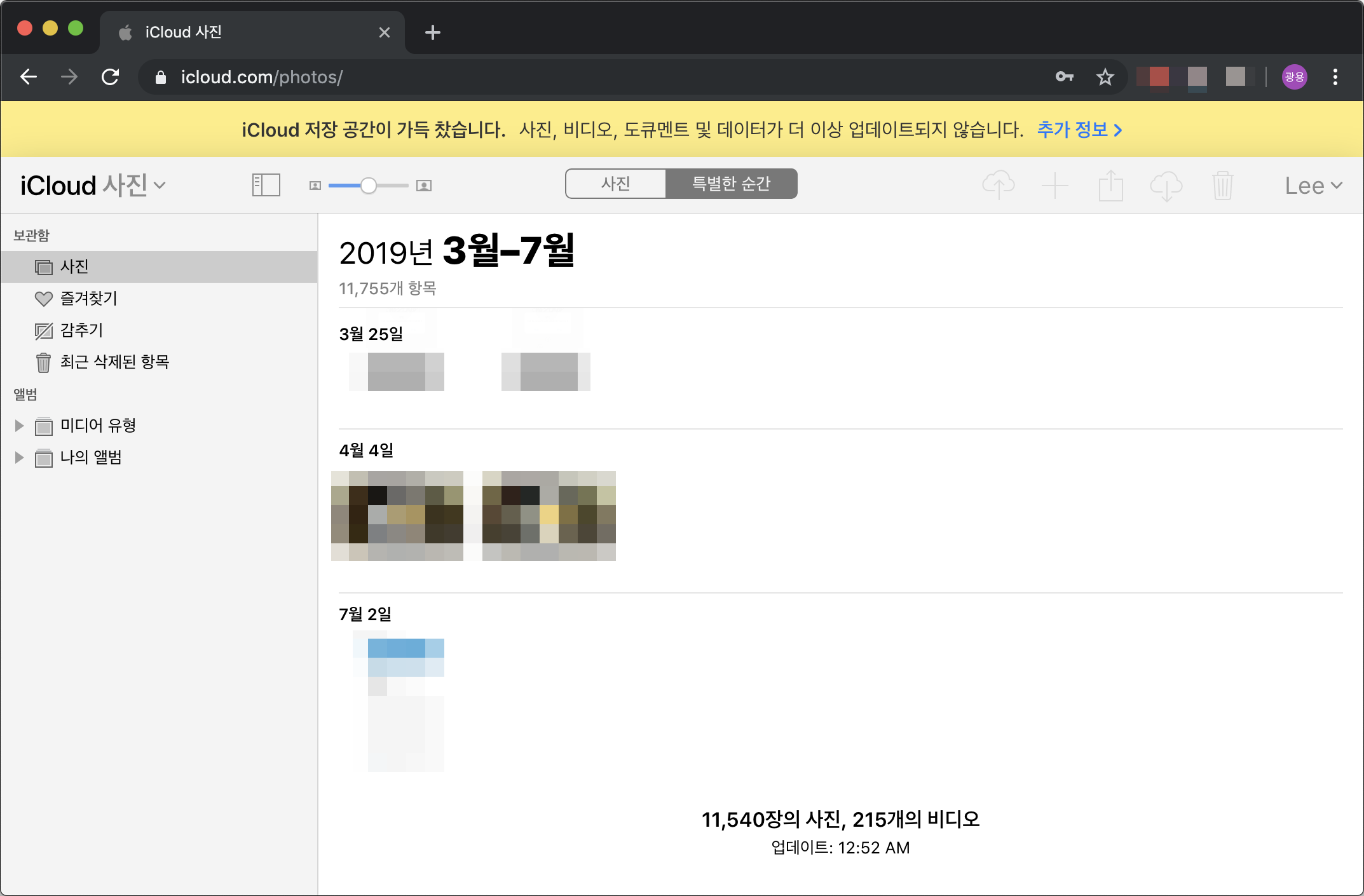The image size is (1364, 896).
Task: Toggle the sidebar panel icon
Action: (266, 185)
